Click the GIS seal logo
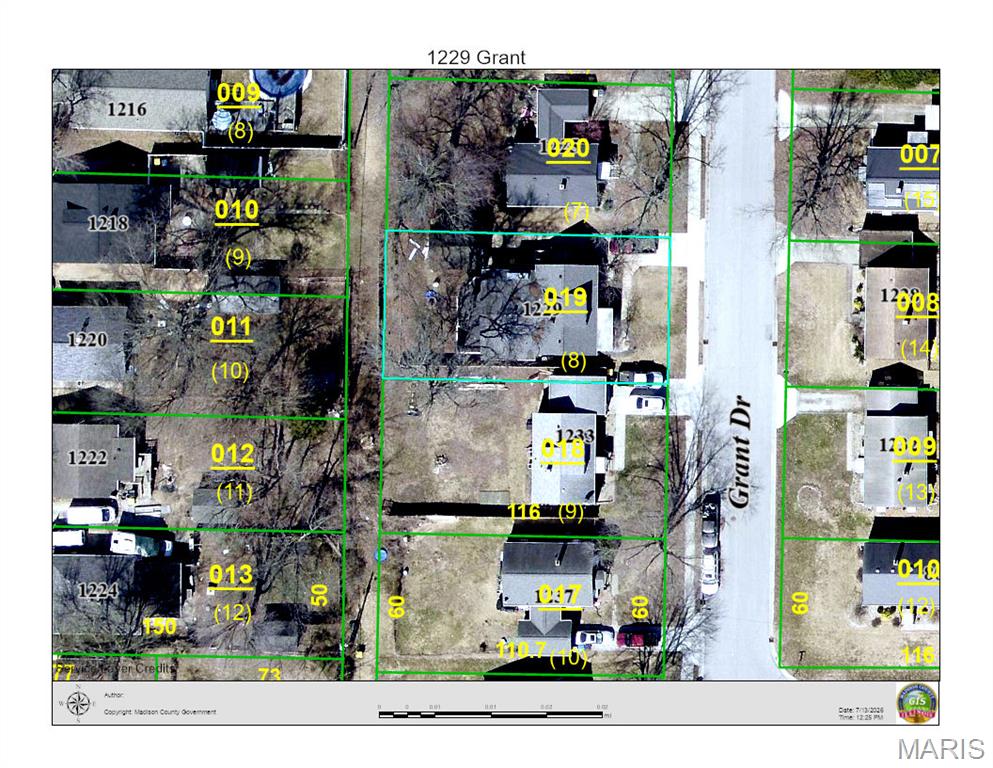The height and width of the screenshot is (768, 993). pos(917,703)
